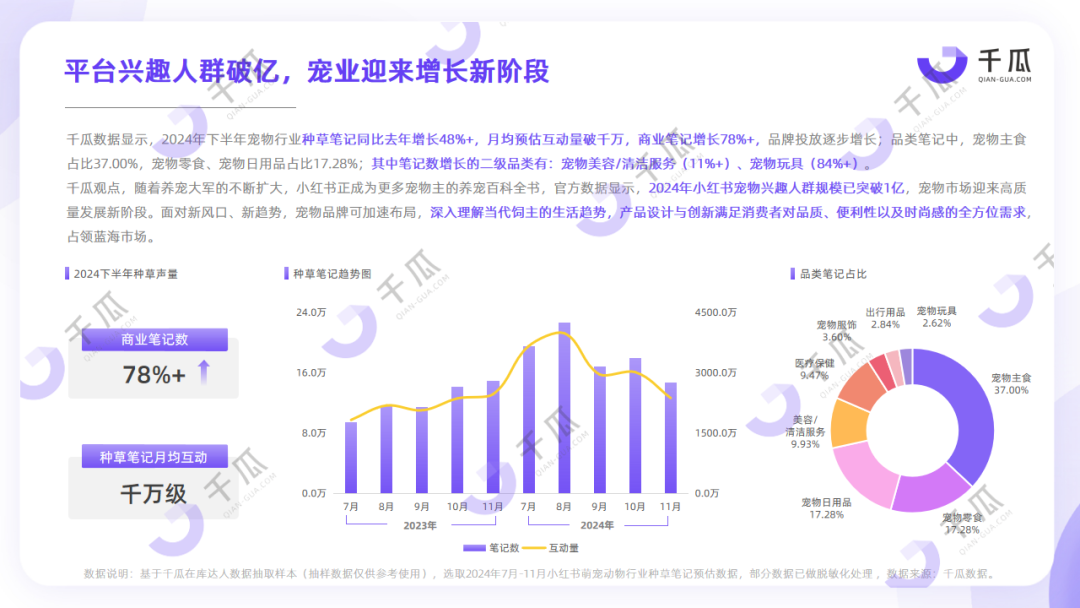
Task: Click the 宠物玩具 2.62% donut label
Action: tap(937, 317)
